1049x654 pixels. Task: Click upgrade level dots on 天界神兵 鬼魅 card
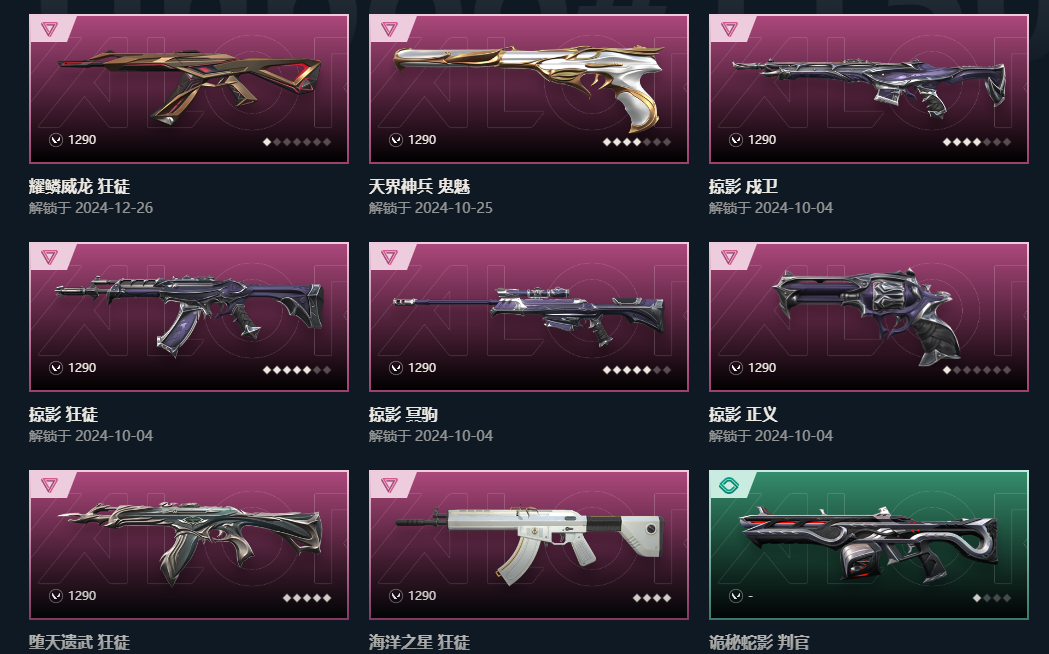tap(637, 142)
